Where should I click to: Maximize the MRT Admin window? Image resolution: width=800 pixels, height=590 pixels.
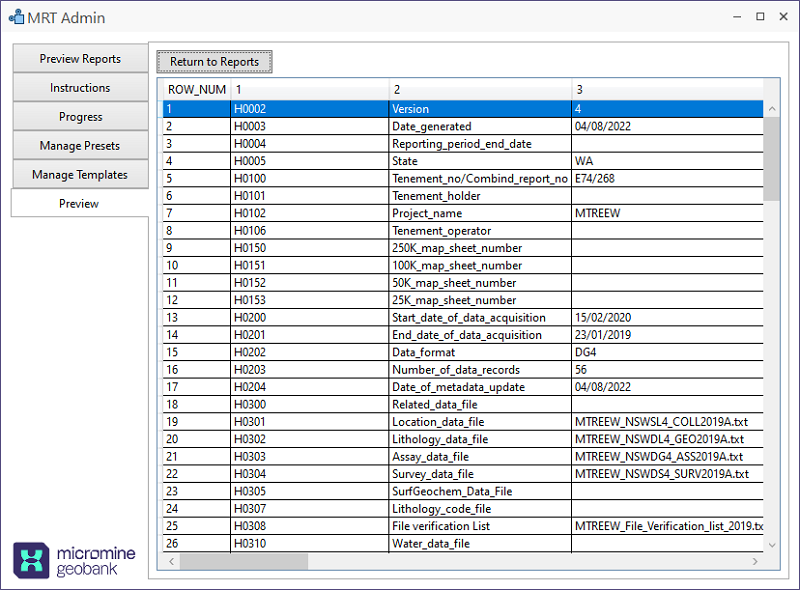click(760, 17)
